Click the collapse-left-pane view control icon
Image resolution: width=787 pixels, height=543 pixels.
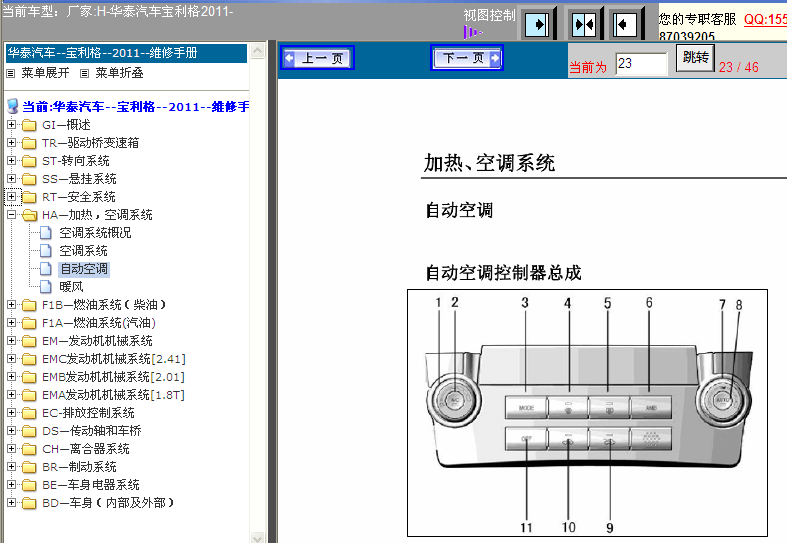(x=624, y=24)
